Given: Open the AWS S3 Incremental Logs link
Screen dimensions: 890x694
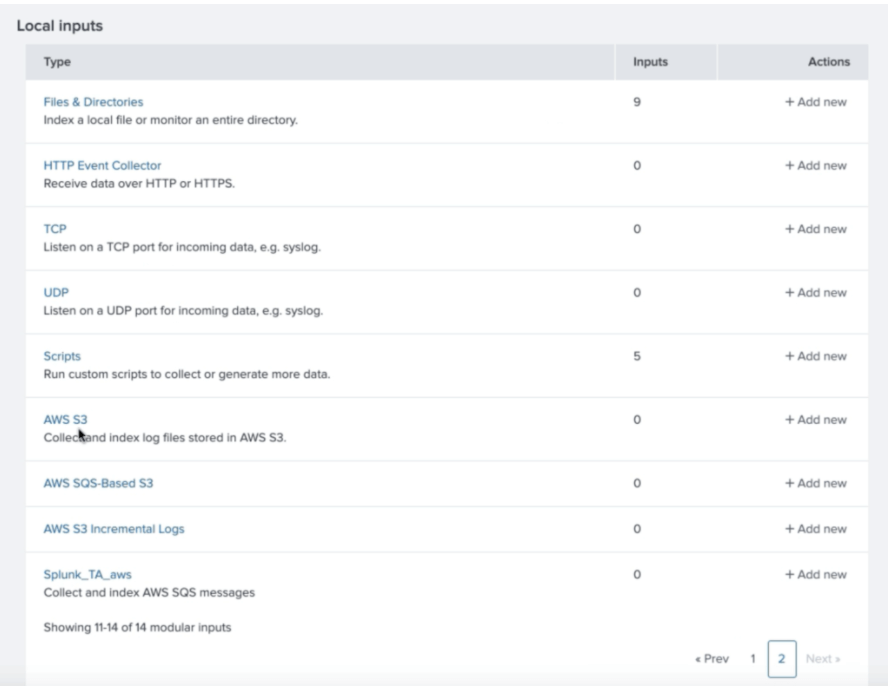Looking at the screenshot, I should (113, 529).
